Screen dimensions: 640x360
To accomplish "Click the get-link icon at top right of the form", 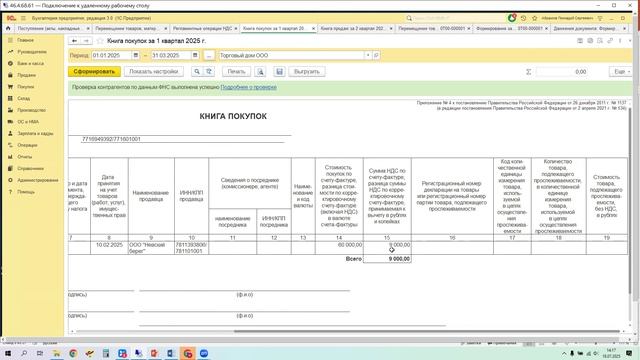I will 610,41.
